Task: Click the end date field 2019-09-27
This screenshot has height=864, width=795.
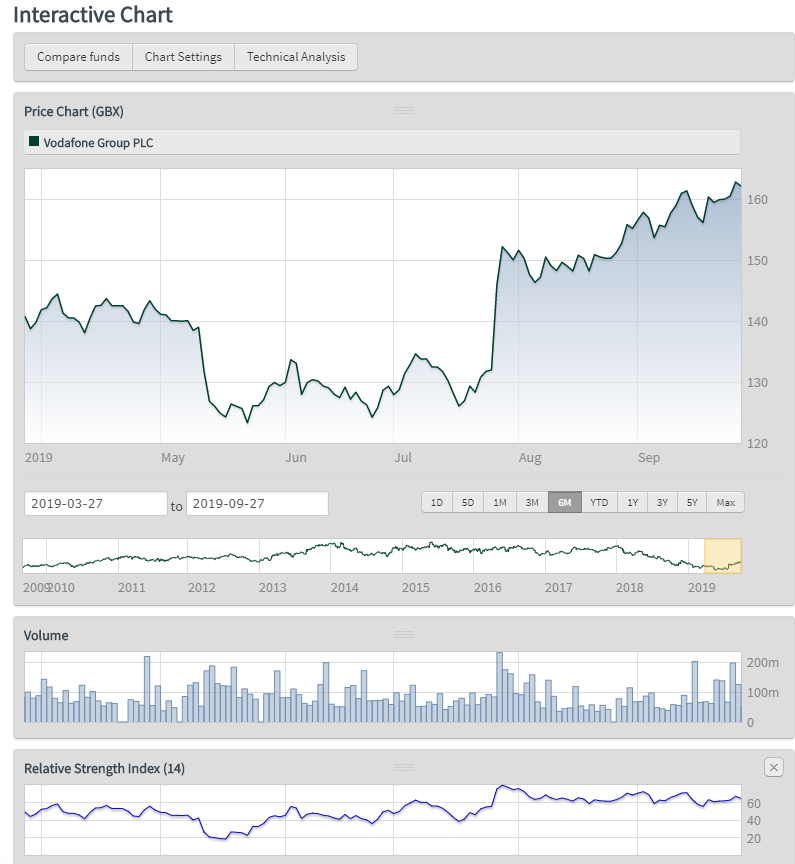Action: pyautogui.click(x=257, y=504)
